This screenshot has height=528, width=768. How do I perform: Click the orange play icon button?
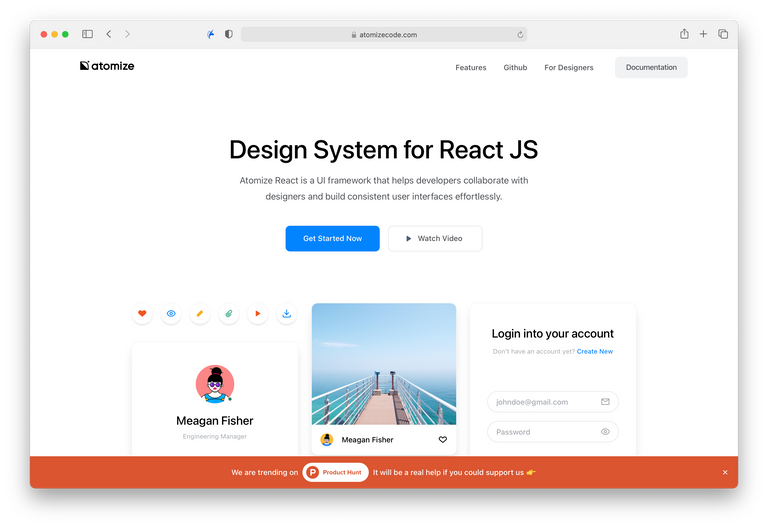258,313
